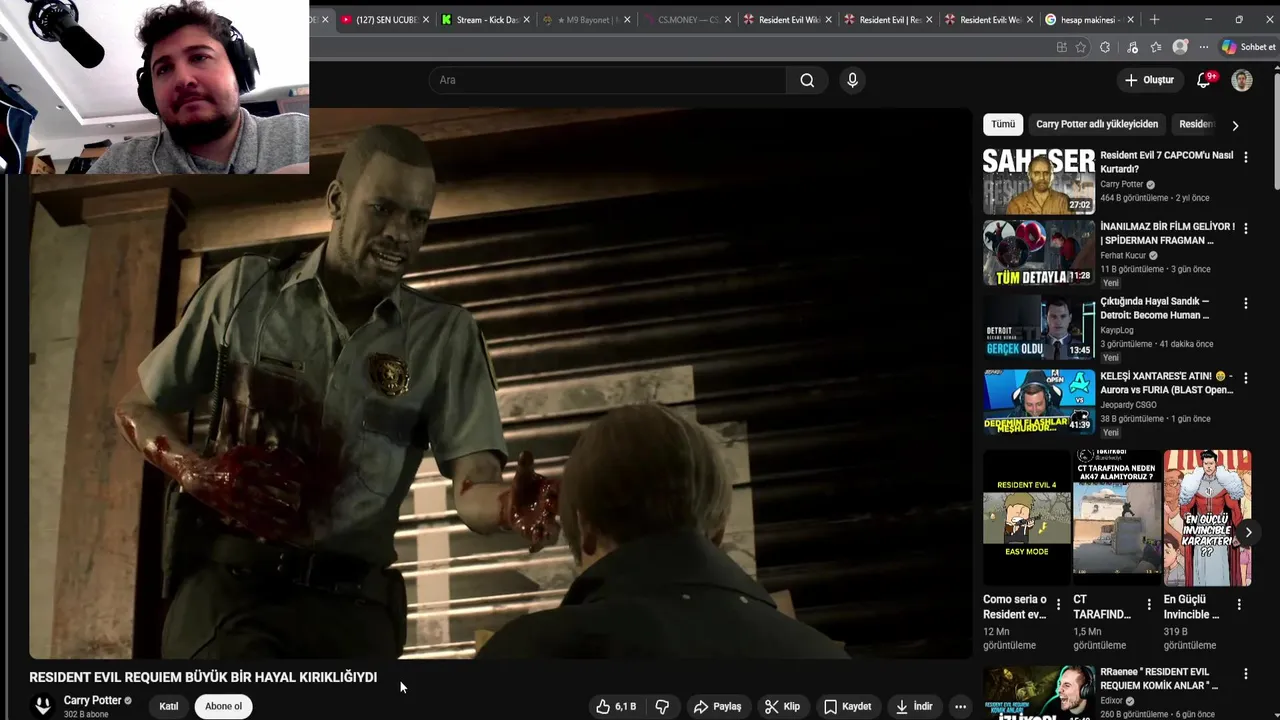
Task: Click the Sohbet et Copilot button
Action: 1248,47
